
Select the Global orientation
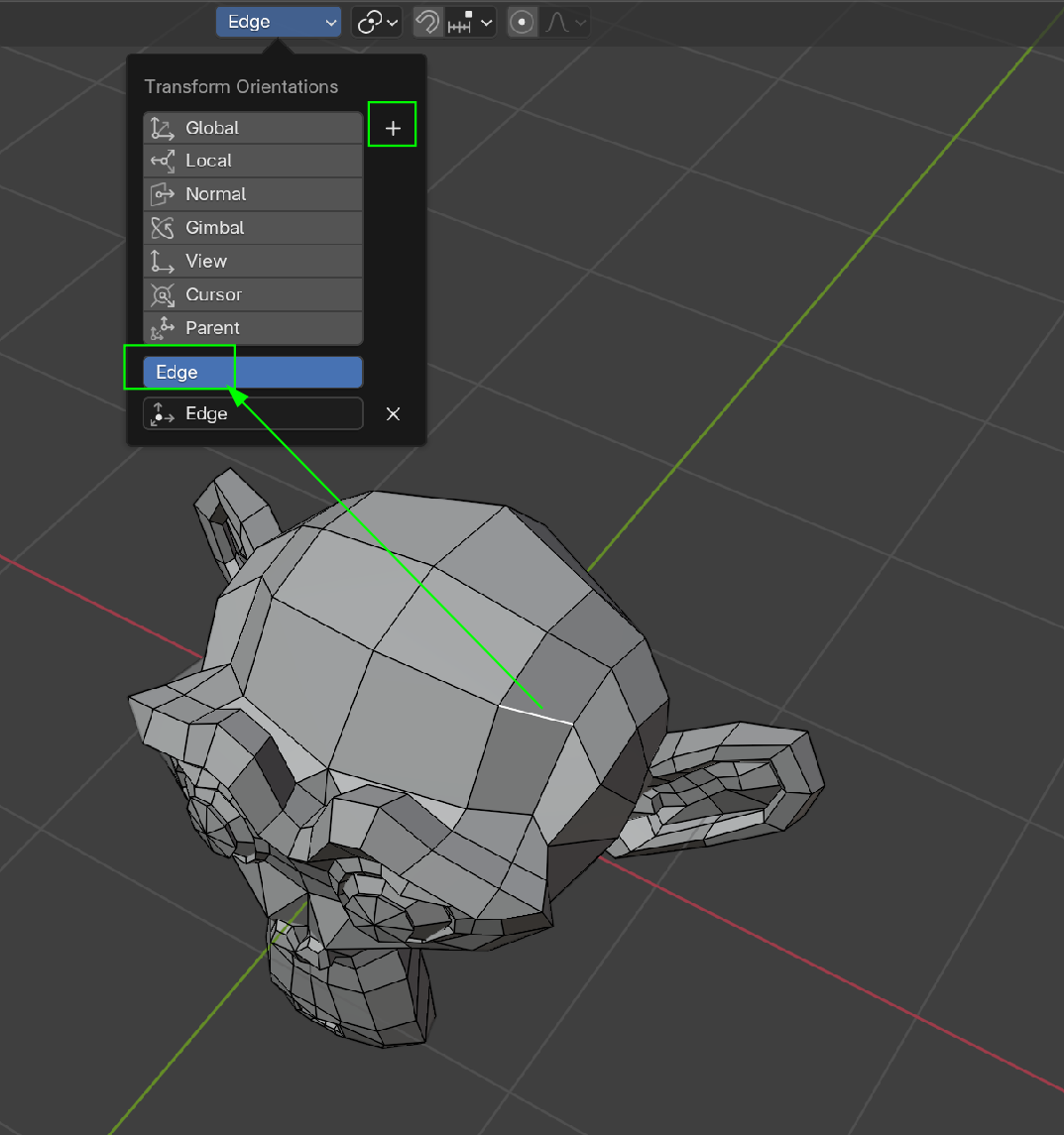(253, 128)
